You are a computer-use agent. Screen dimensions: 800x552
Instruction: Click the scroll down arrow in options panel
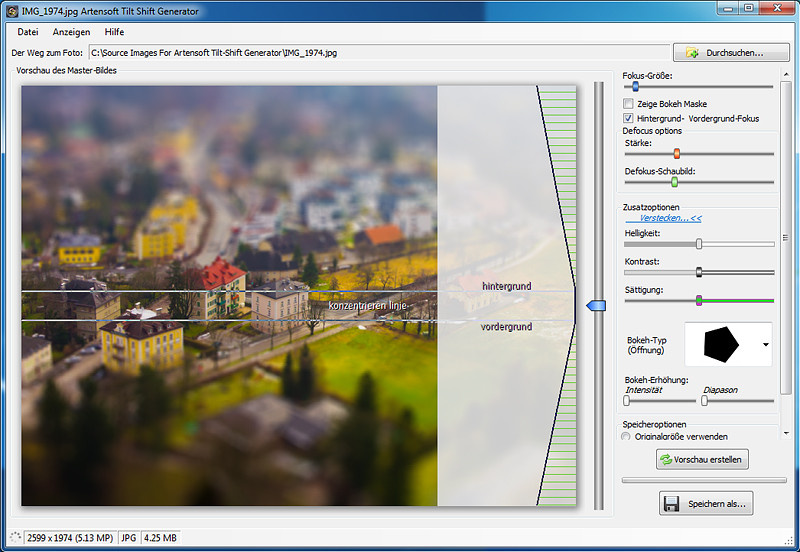pyautogui.click(x=785, y=433)
